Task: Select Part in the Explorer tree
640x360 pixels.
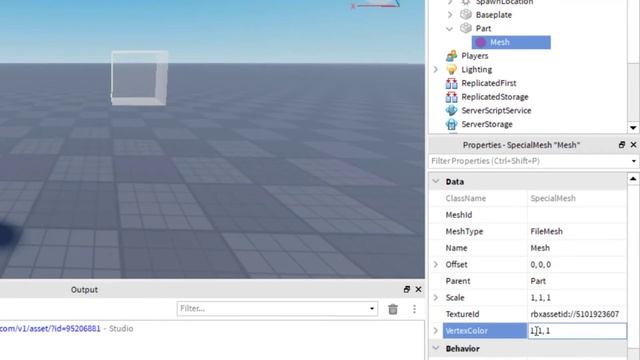Action: coord(483,29)
